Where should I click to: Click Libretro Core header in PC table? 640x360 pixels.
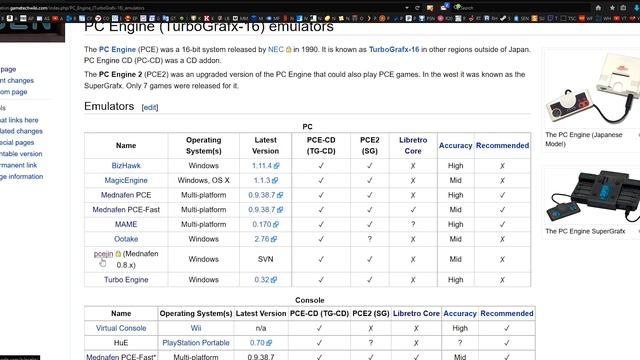pos(413,146)
